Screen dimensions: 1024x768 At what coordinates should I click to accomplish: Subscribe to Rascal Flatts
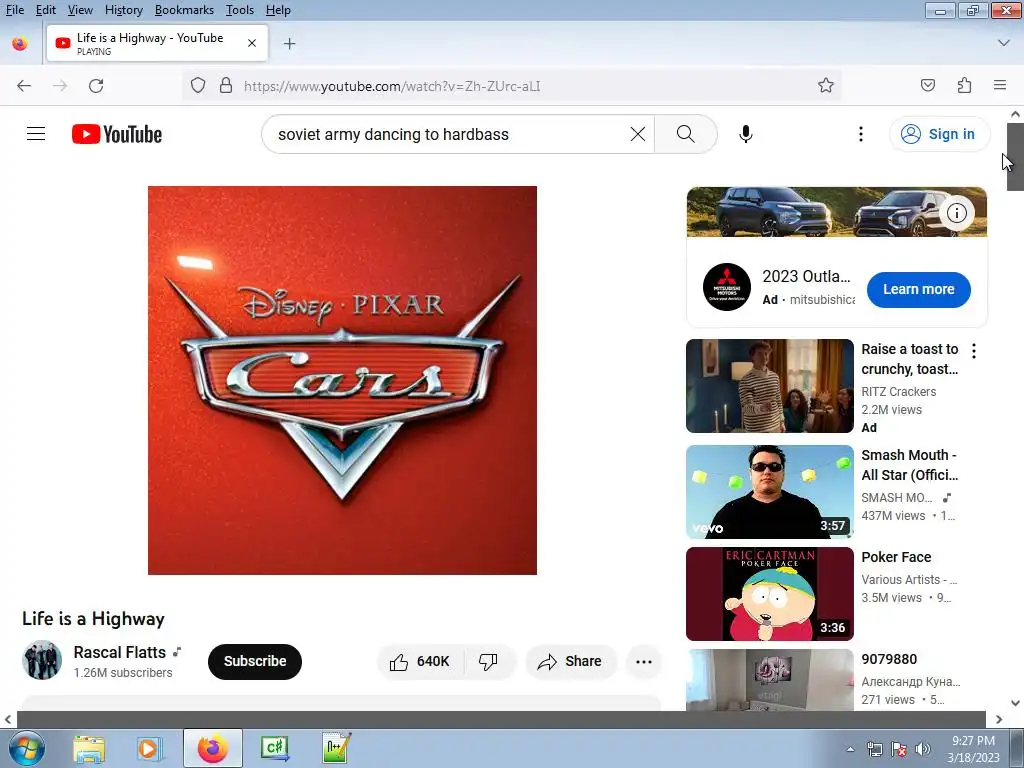coord(255,662)
